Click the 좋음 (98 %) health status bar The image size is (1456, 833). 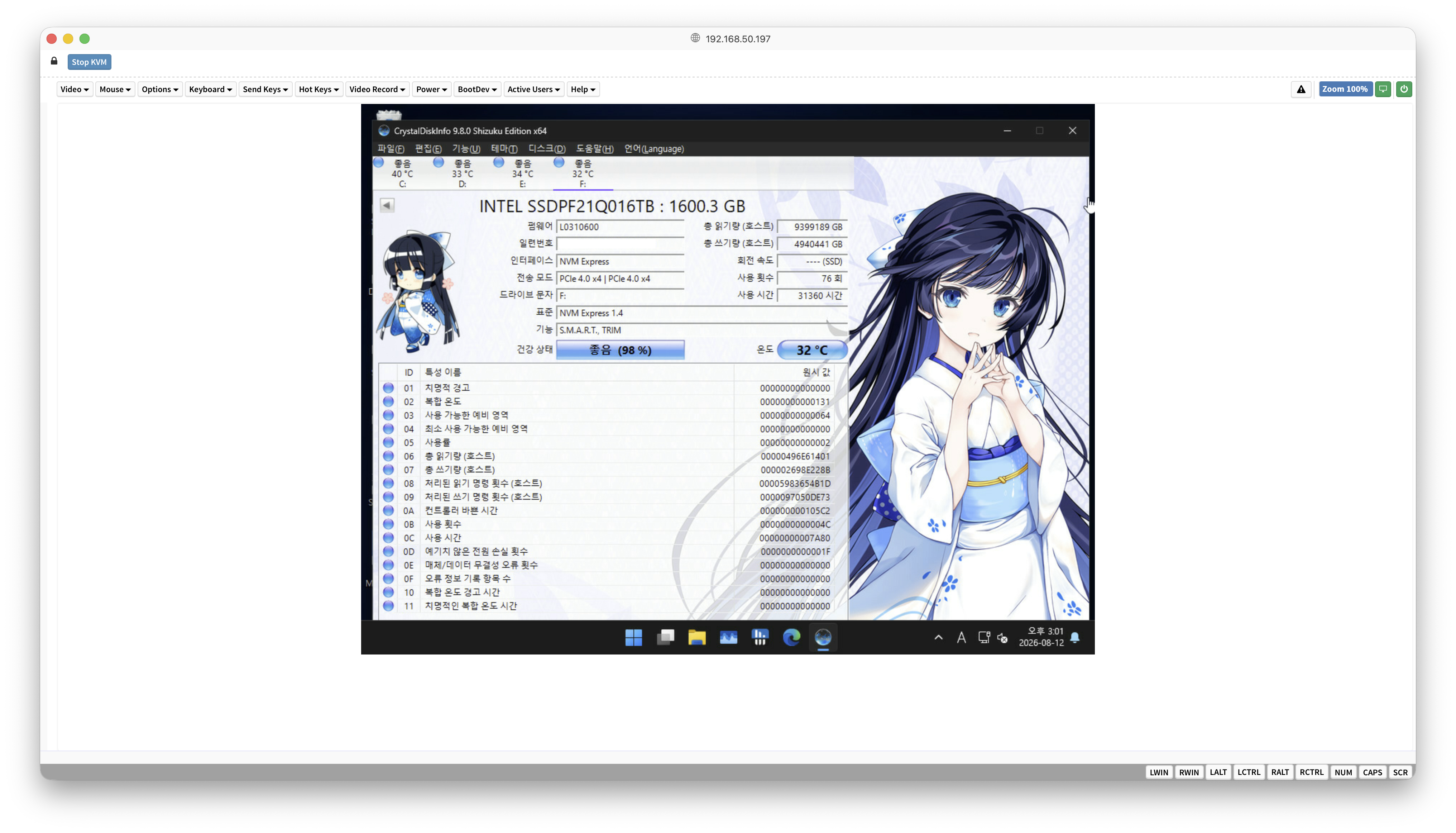(x=620, y=350)
